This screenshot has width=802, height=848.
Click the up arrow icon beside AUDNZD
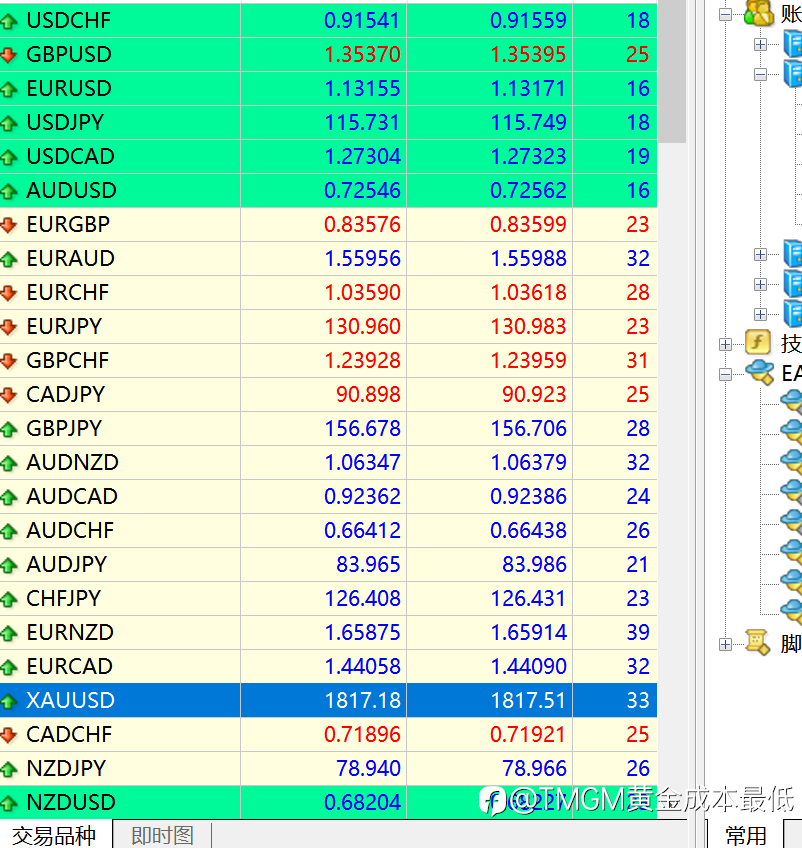(8, 463)
